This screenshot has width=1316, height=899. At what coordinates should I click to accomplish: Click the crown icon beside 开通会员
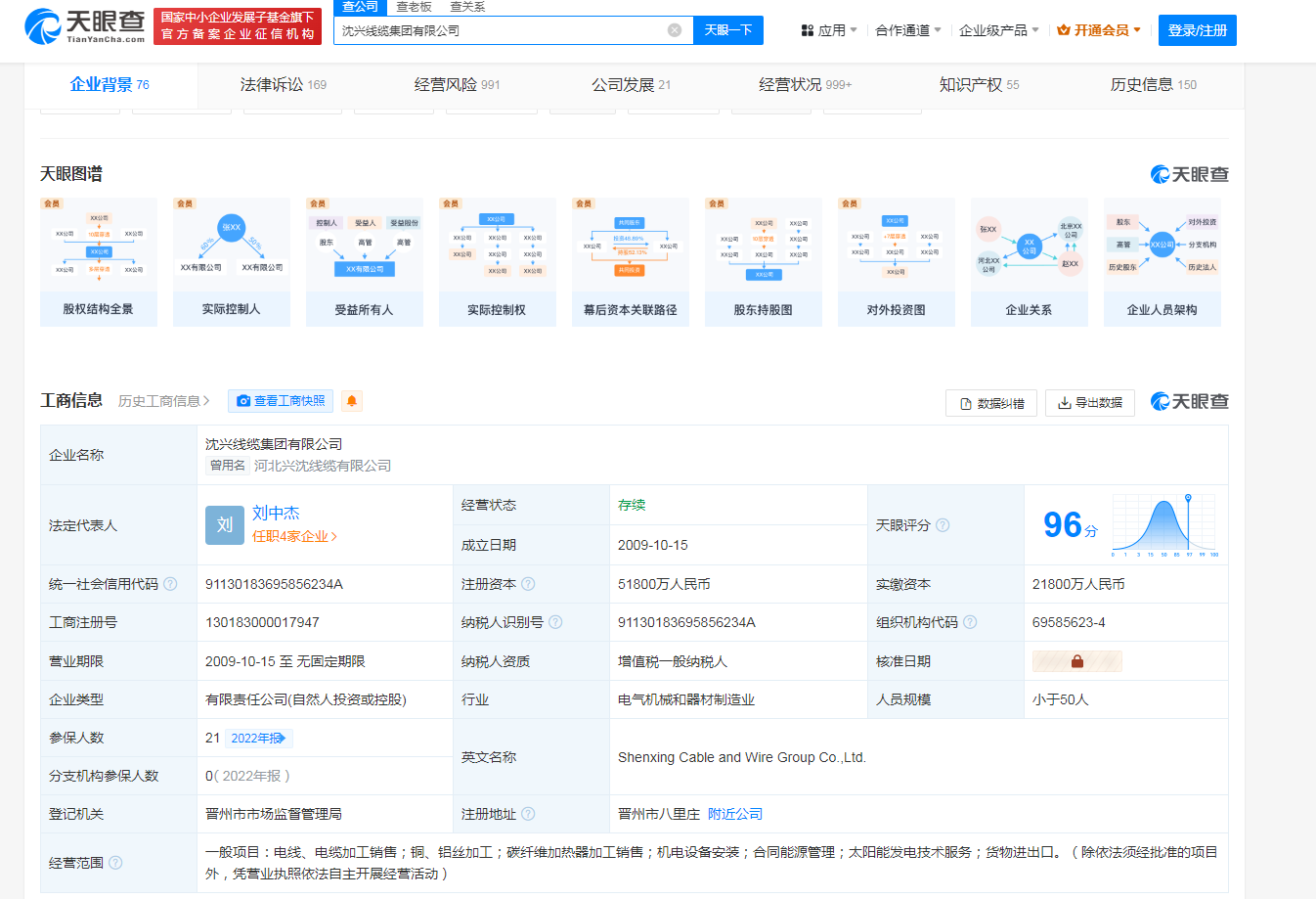1064,30
